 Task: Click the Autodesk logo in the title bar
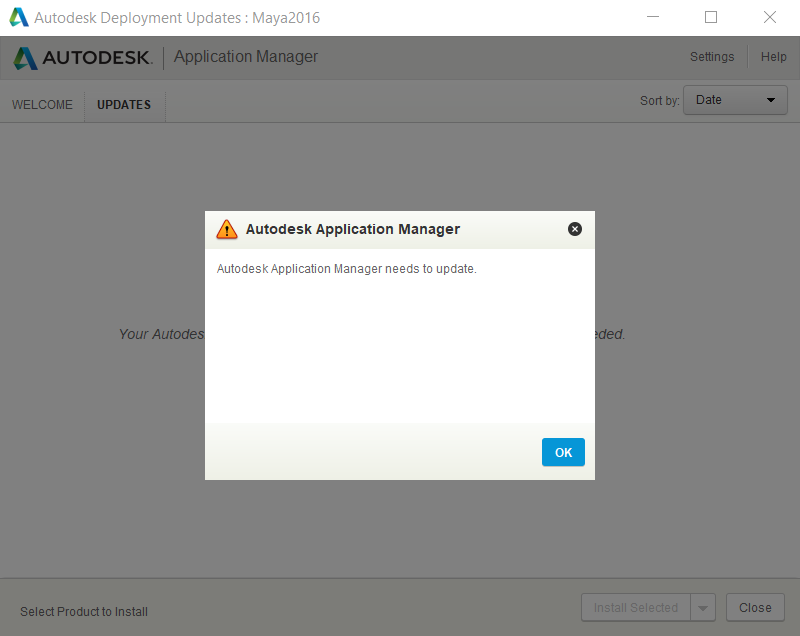(17, 17)
